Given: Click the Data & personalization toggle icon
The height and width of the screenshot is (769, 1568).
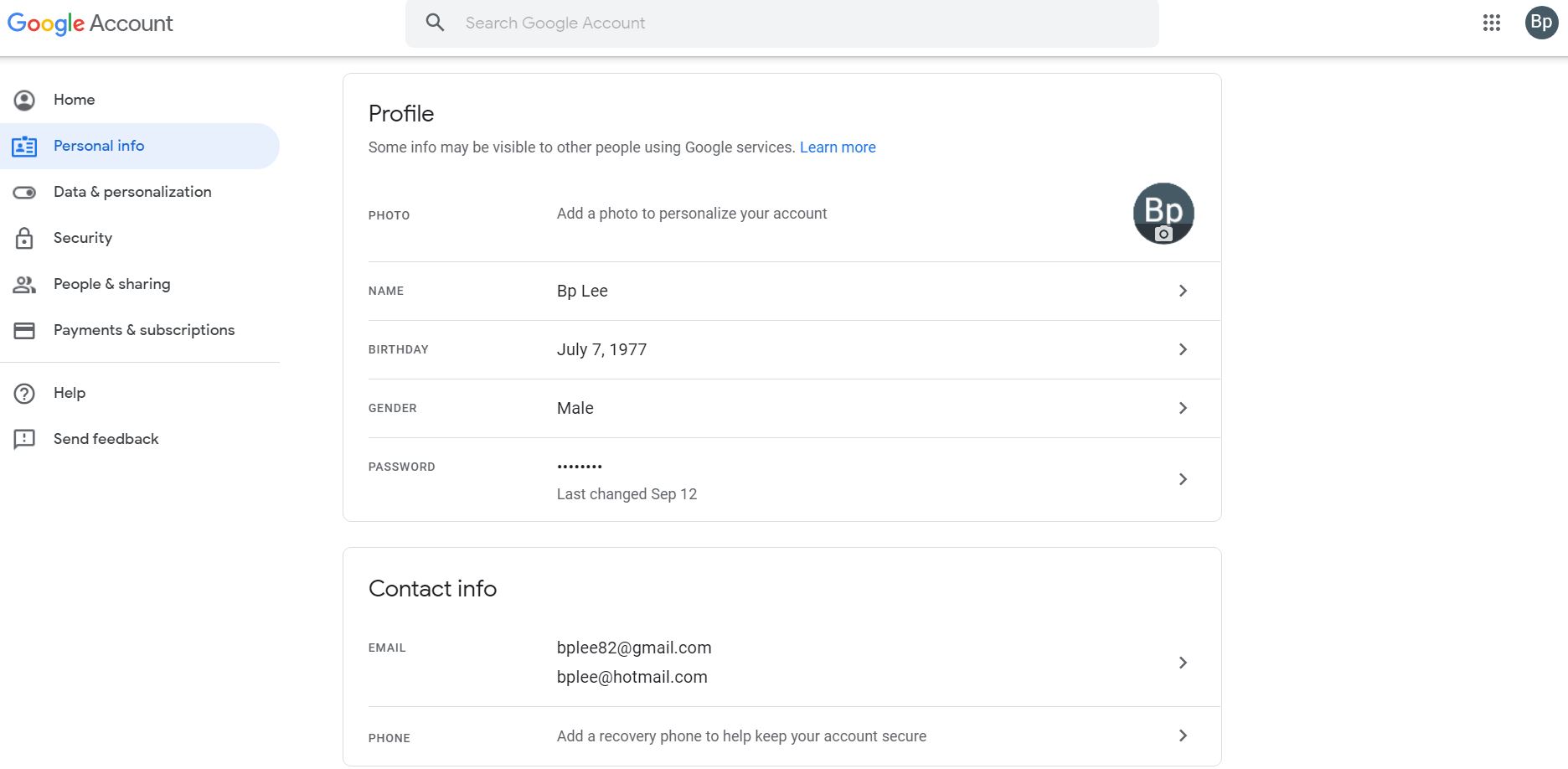Looking at the screenshot, I should coord(24,193).
